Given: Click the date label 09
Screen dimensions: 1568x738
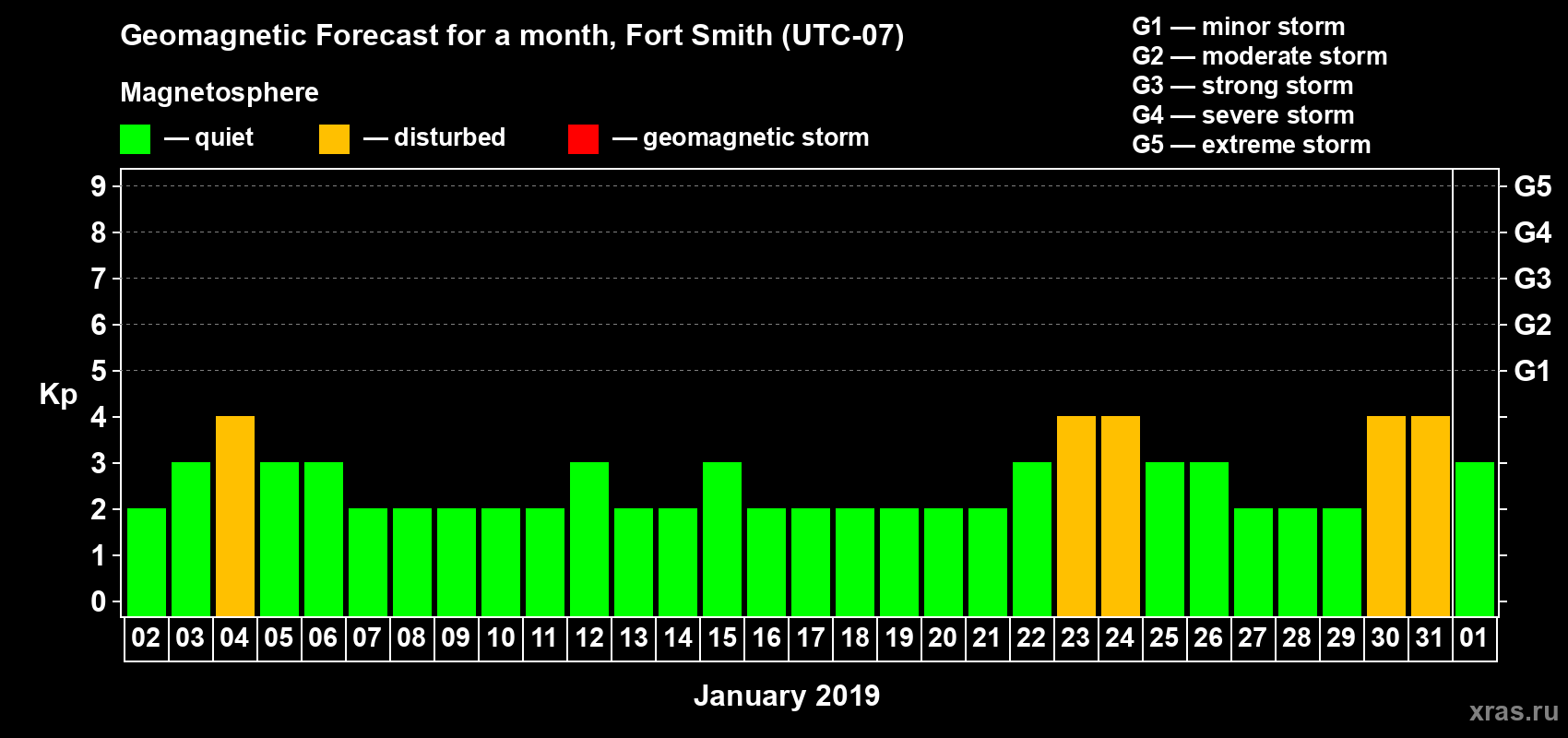Looking at the screenshot, I should click(x=456, y=638).
